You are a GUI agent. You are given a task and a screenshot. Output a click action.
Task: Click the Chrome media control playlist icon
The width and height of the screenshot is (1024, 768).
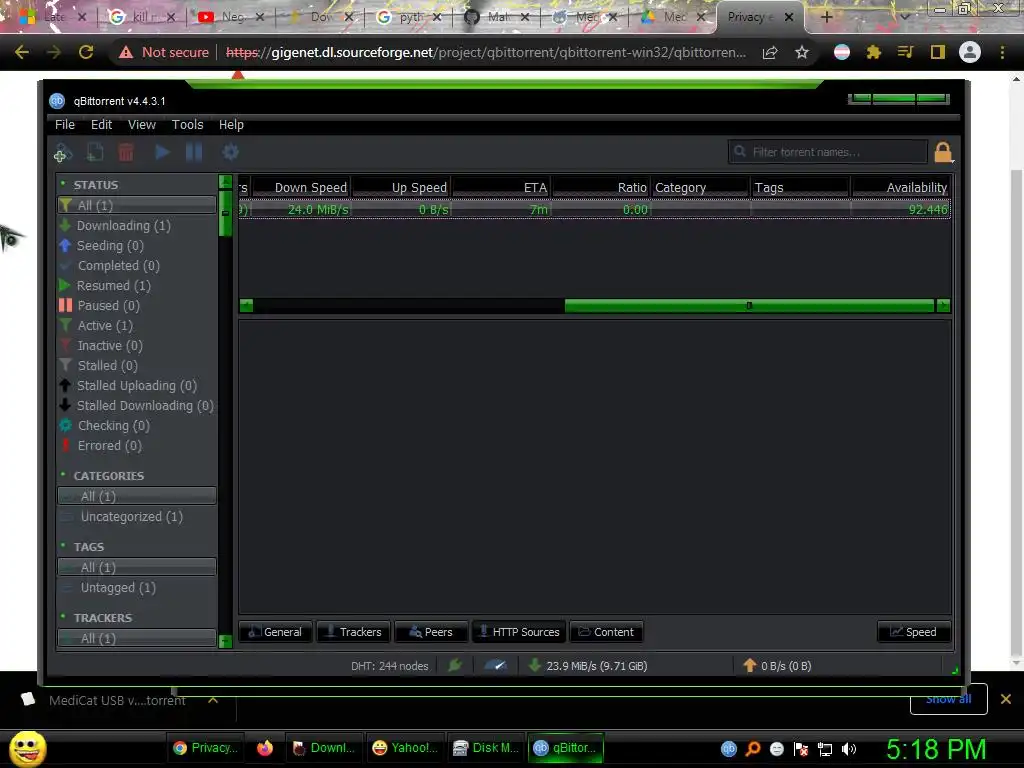click(x=905, y=52)
